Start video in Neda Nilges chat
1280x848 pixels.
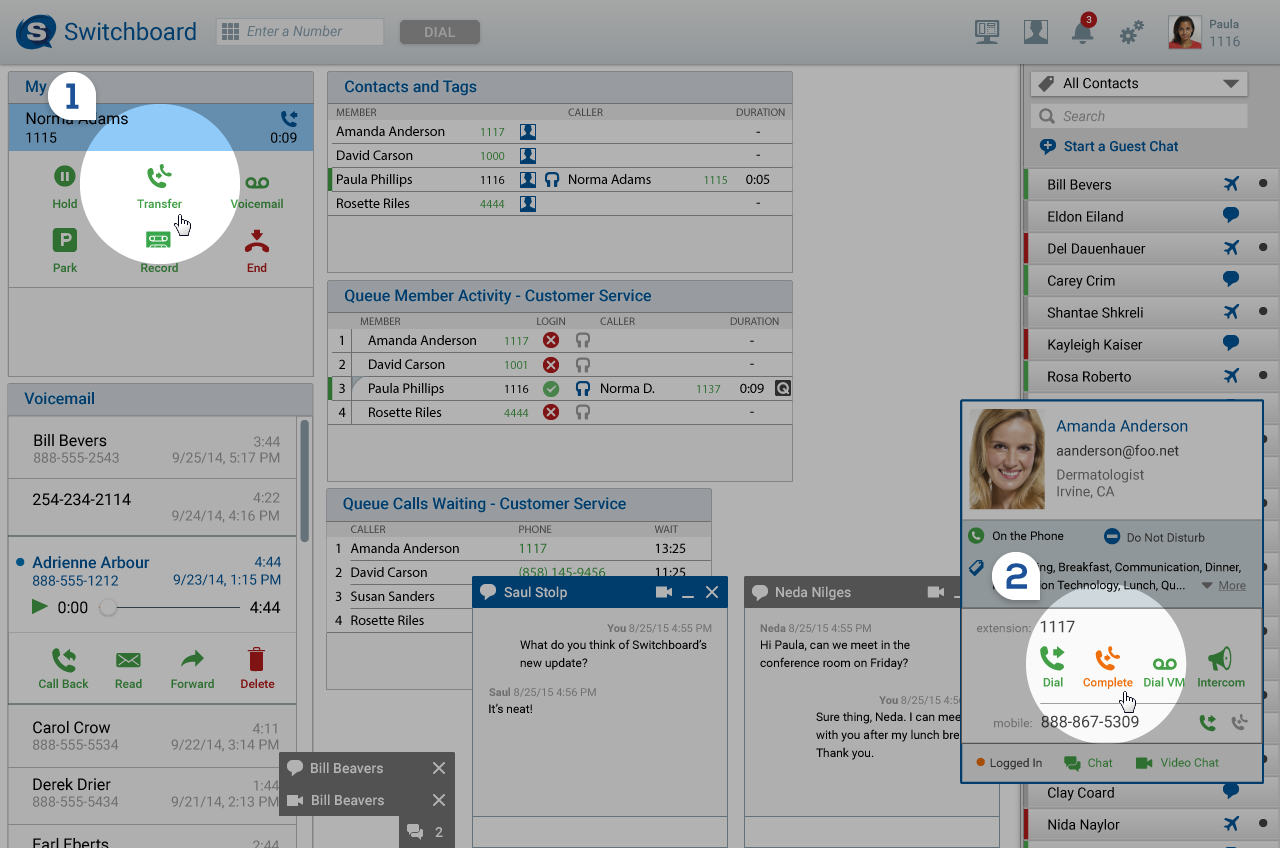[x=935, y=592]
